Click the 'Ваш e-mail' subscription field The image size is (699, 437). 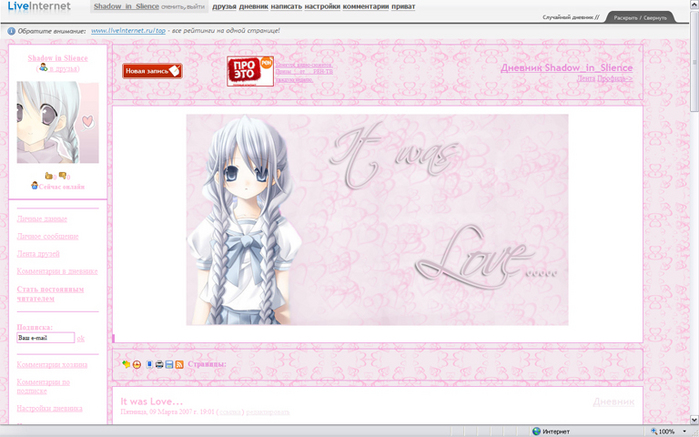pos(45,338)
